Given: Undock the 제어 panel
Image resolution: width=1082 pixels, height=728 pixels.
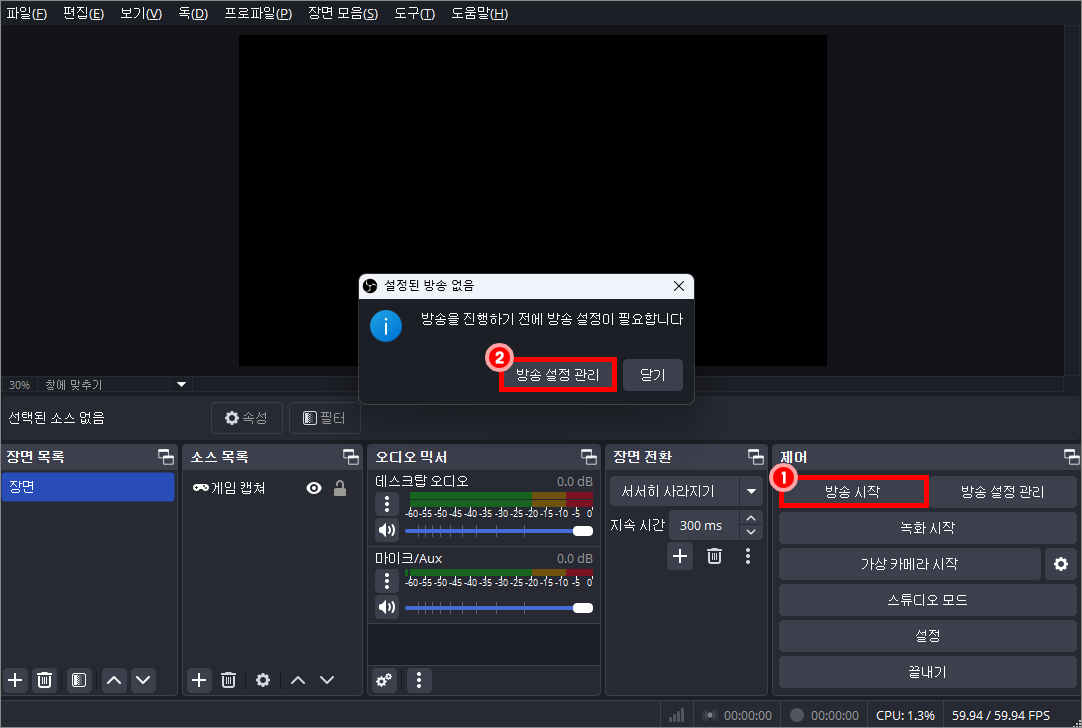Looking at the screenshot, I should click(1071, 457).
